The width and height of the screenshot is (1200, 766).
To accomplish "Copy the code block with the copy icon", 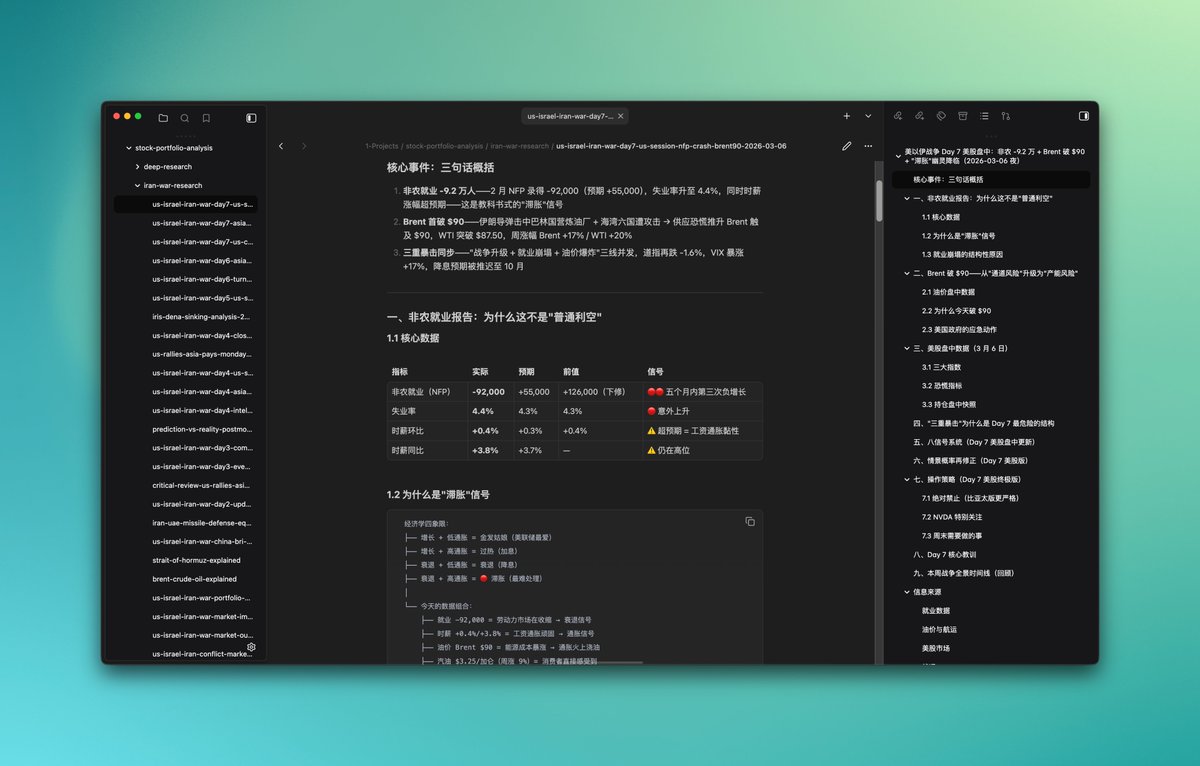I will pos(750,522).
